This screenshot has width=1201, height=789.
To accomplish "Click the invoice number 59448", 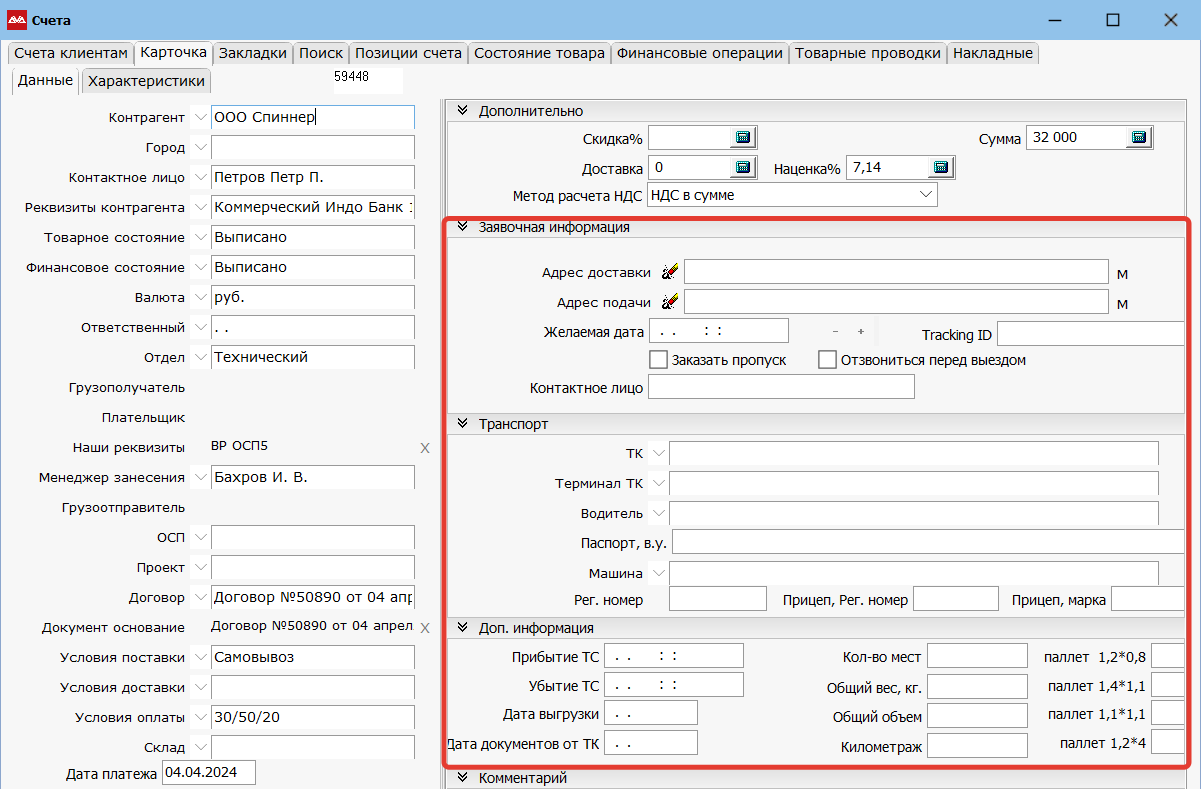I will tap(350, 75).
